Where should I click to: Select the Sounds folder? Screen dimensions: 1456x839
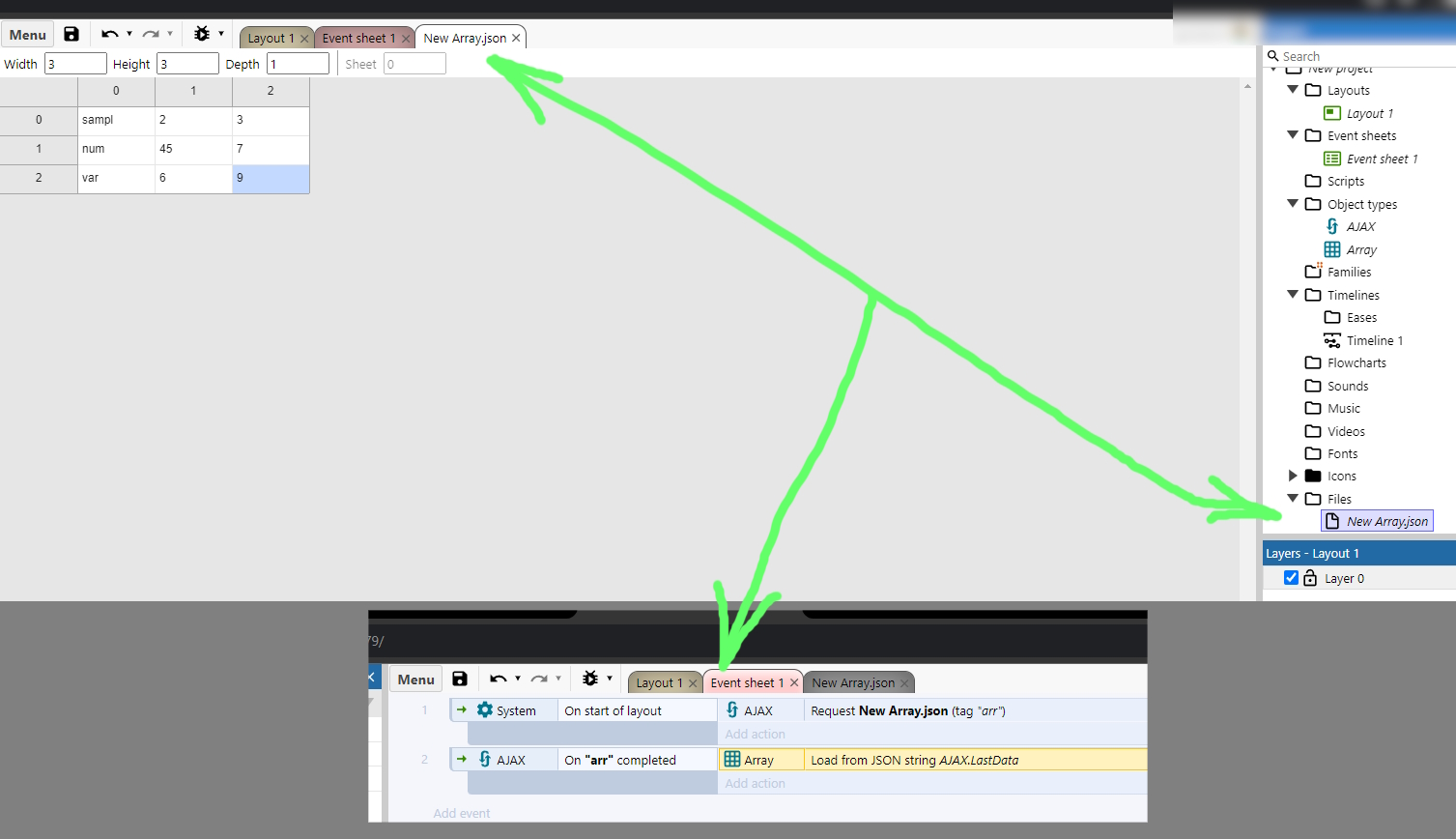(x=1336, y=386)
